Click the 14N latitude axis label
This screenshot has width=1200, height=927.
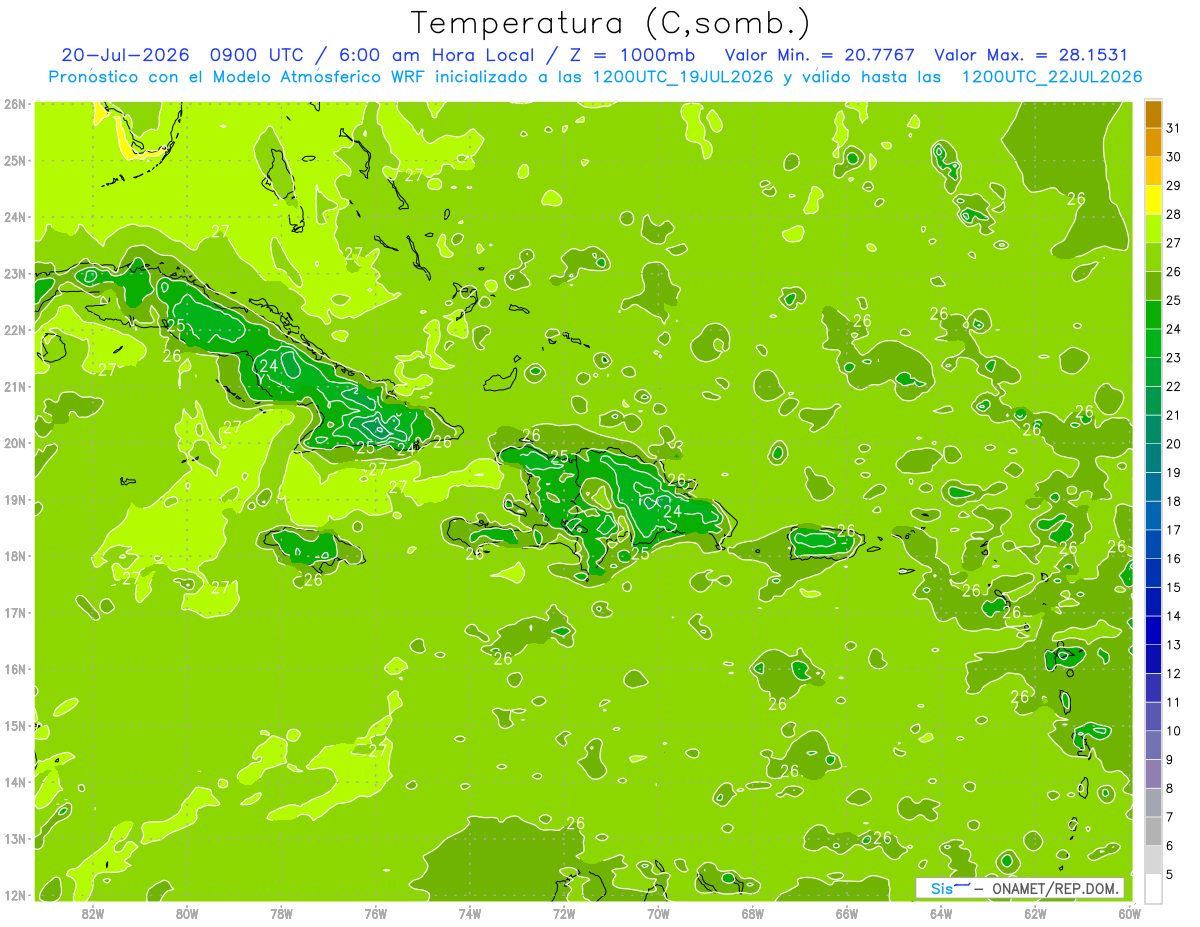click(x=16, y=782)
